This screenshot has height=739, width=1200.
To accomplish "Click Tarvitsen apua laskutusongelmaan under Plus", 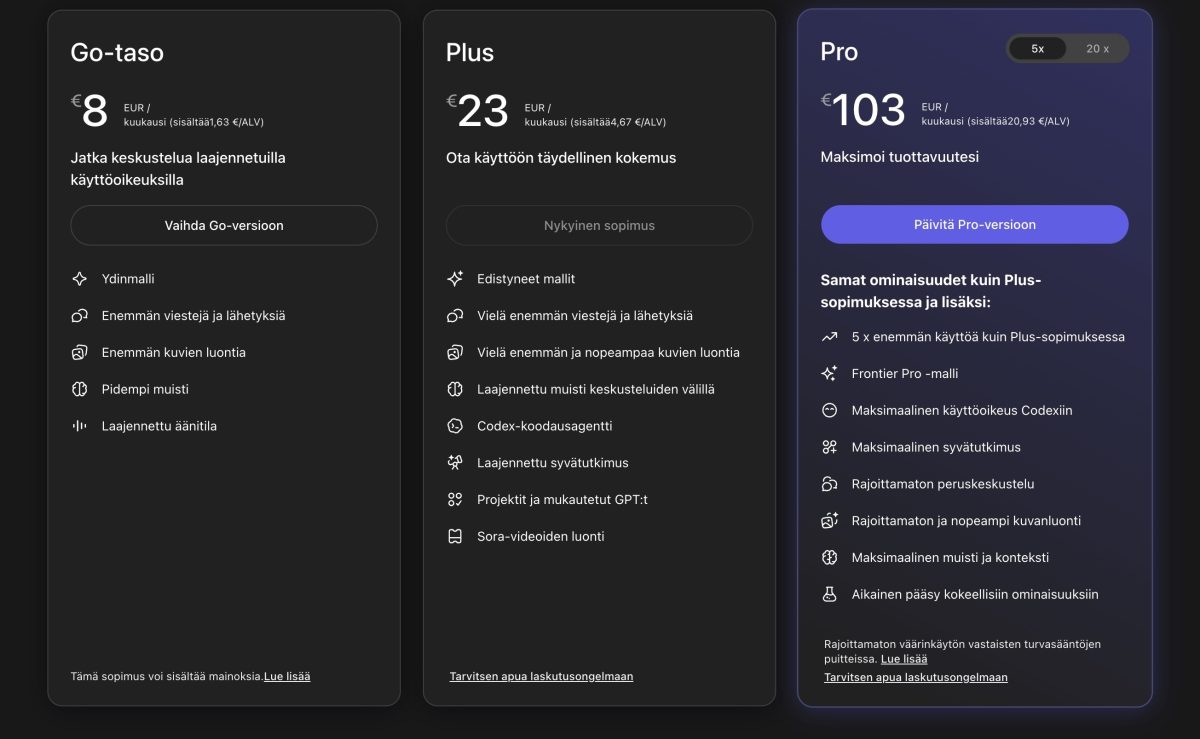I will 543,676.
